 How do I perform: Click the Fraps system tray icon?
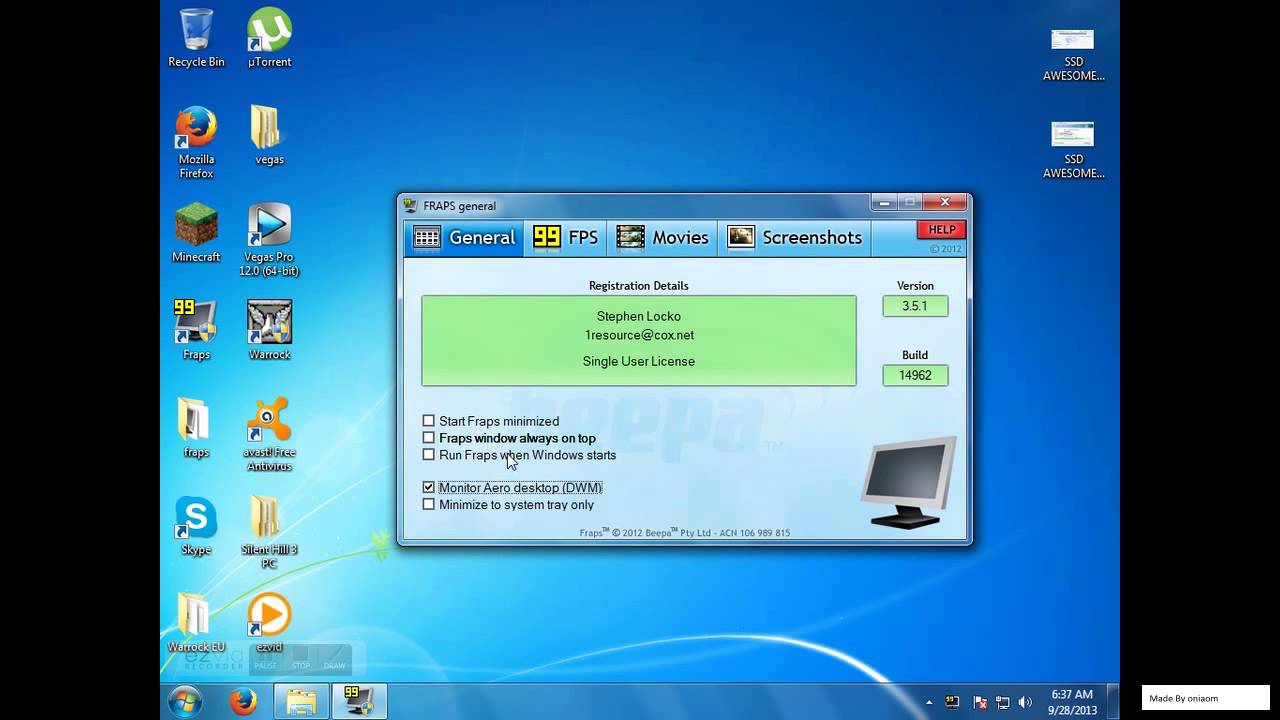click(x=953, y=702)
